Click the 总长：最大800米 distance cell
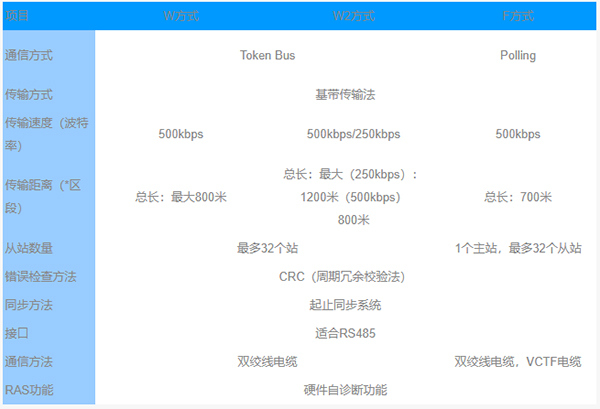This screenshot has width=600, height=409. point(181,197)
